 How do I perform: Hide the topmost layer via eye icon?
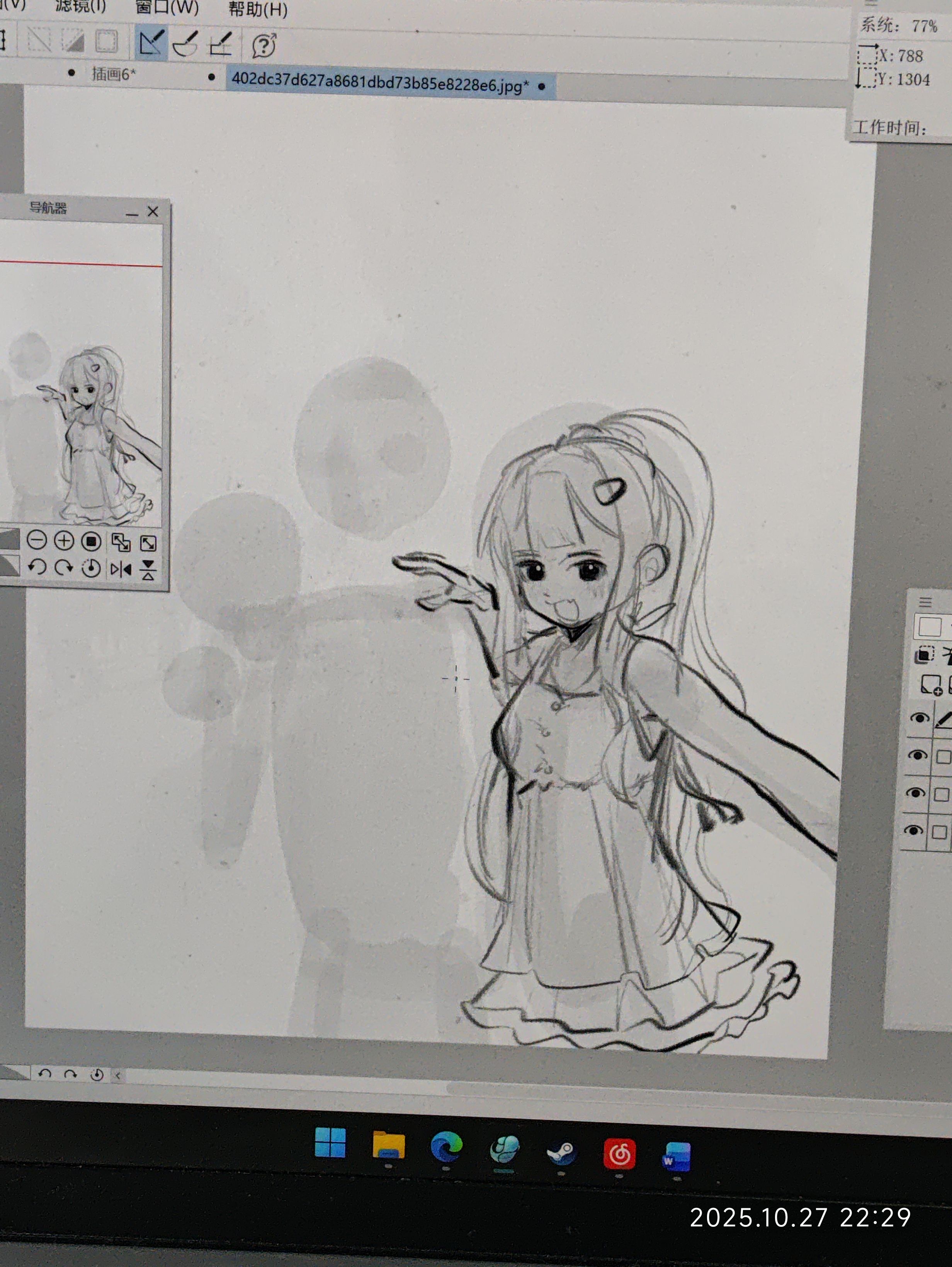coord(920,718)
